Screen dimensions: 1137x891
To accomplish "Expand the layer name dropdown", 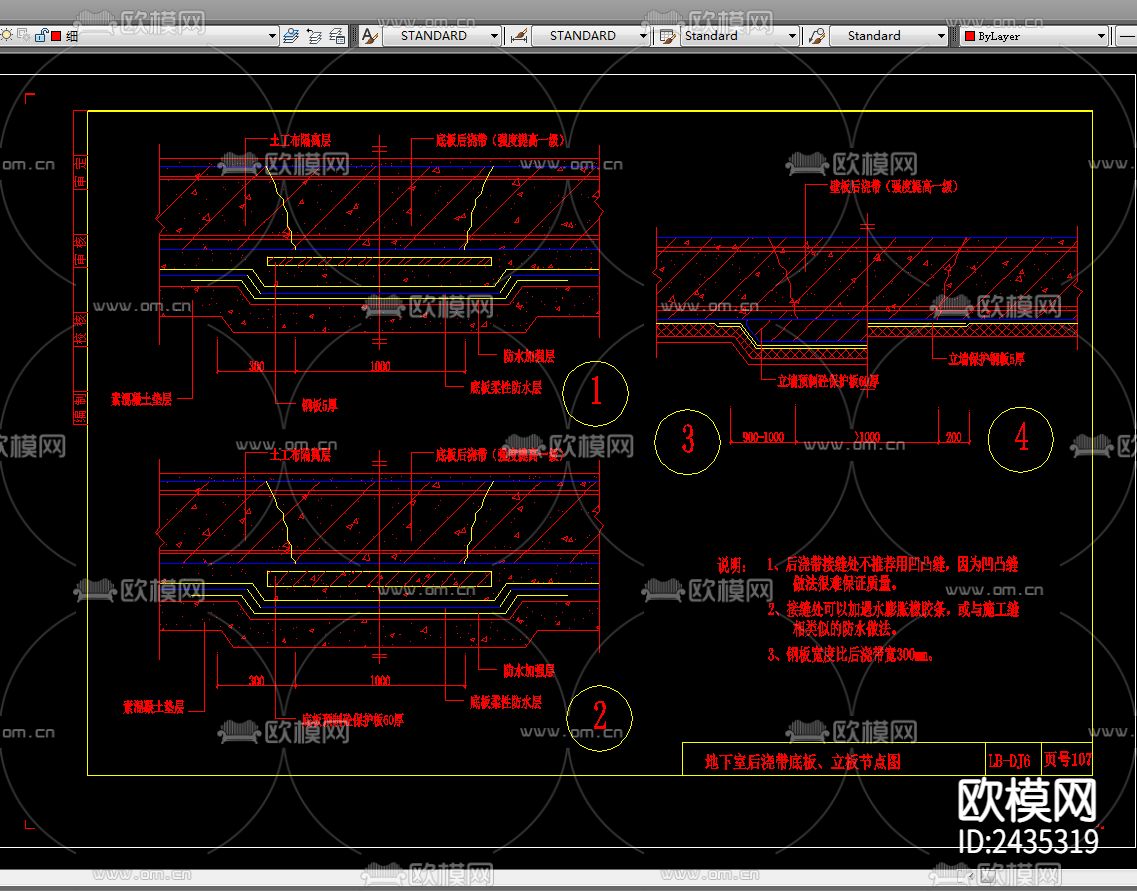I will point(272,36).
